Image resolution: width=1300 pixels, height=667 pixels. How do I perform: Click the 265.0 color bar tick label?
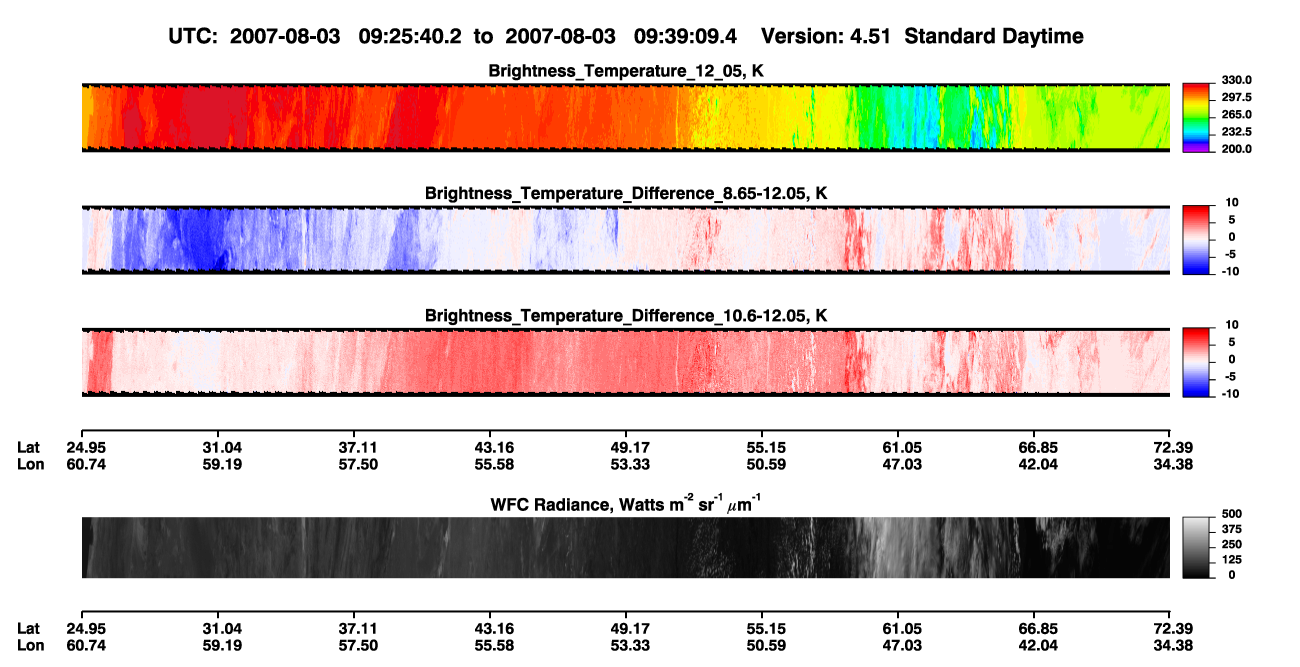pyautogui.click(x=1237, y=115)
